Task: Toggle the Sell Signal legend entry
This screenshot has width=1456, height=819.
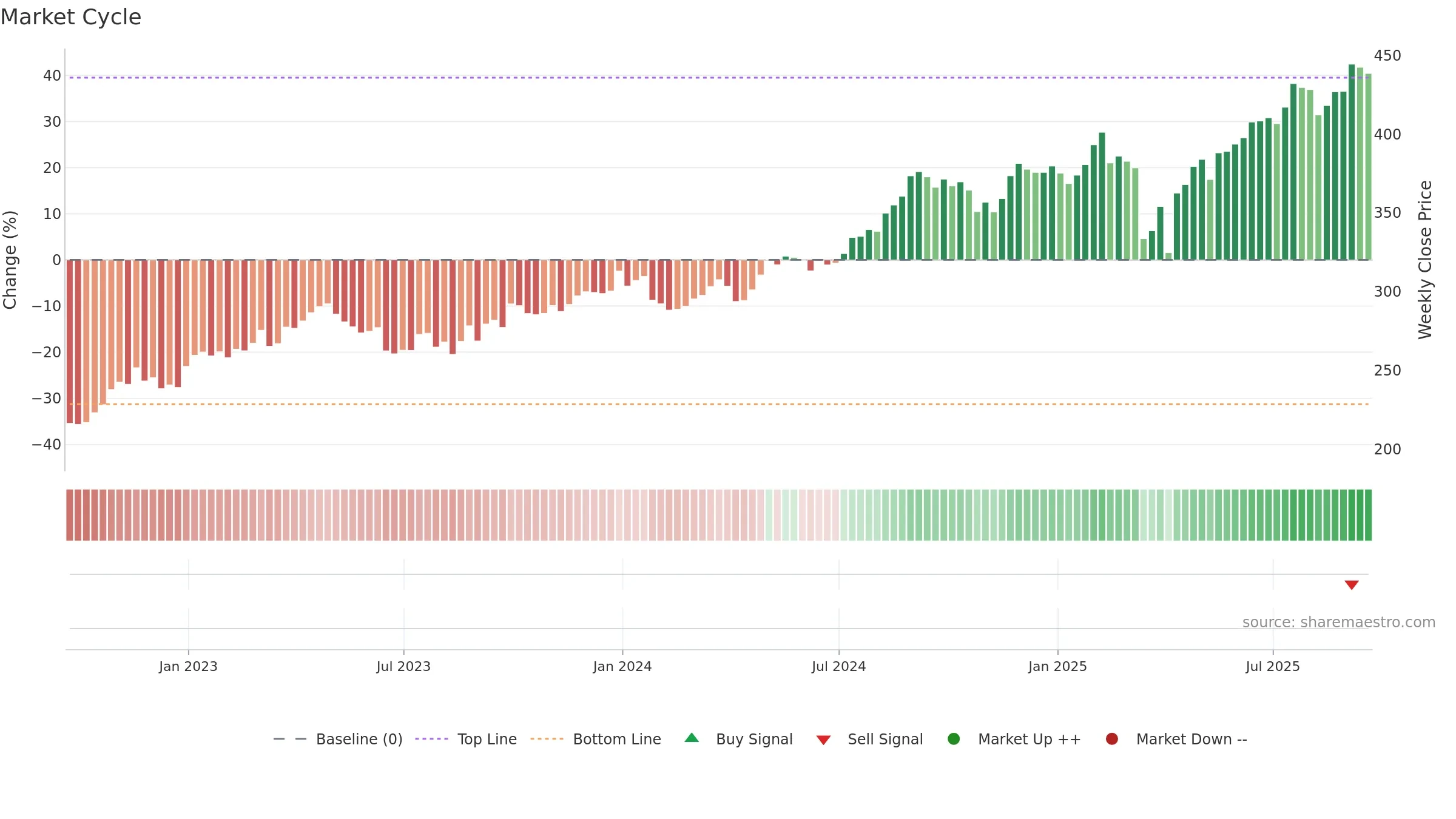Action: tap(869, 739)
